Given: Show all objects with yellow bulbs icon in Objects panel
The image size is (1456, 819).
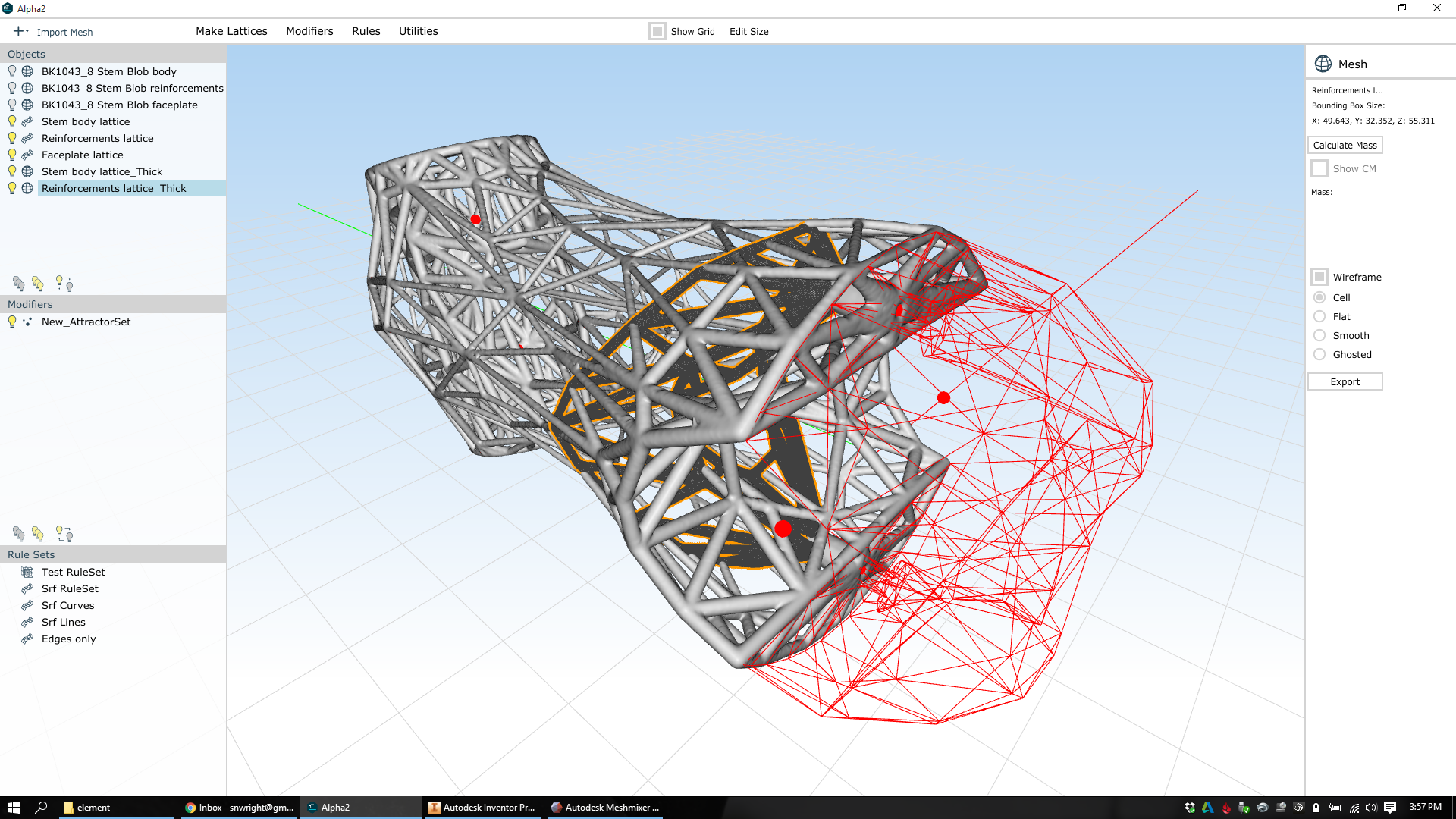Looking at the screenshot, I should (x=38, y=284).
